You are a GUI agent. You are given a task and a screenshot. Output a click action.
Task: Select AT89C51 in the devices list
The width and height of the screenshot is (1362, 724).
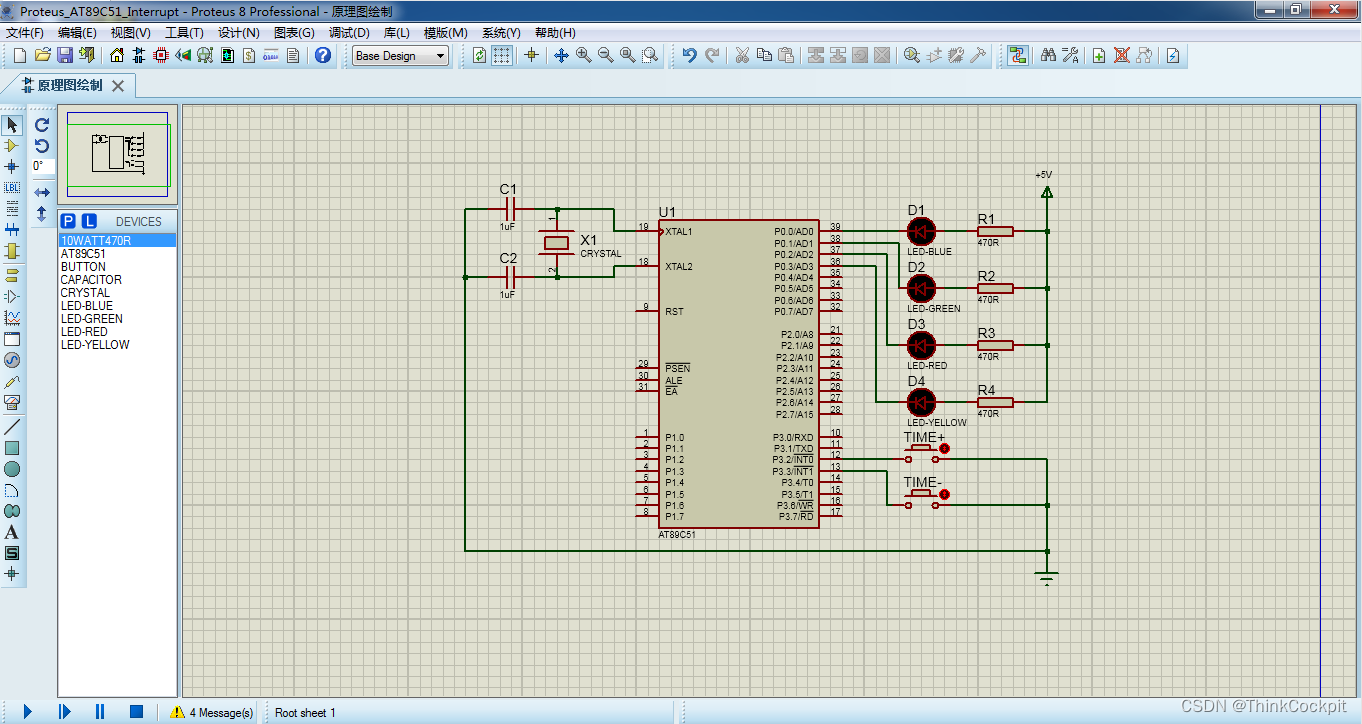pyautogui.click(x=118, y=254)
